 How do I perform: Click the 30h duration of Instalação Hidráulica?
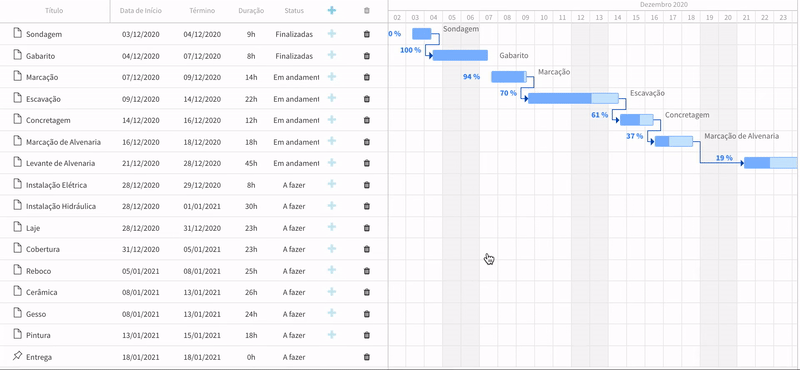[251, 206]
